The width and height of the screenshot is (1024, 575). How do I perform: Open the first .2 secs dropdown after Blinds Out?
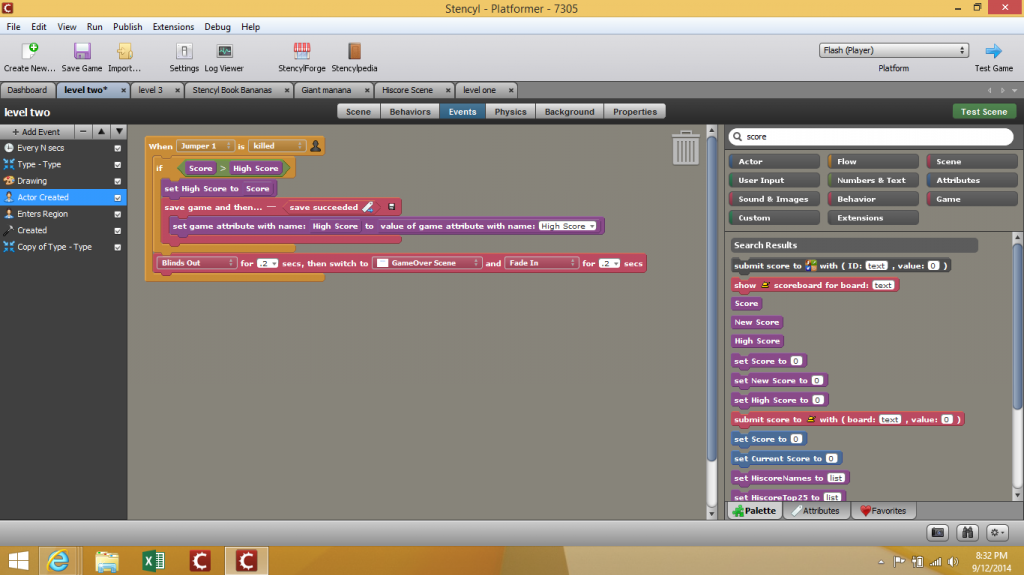tap(267, 263)
